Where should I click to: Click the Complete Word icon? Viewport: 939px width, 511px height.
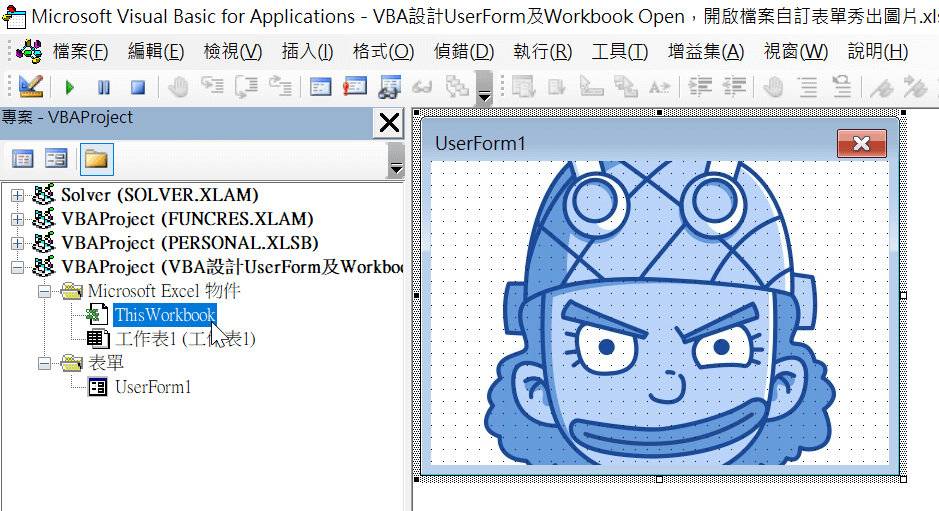tap(659, 87)
